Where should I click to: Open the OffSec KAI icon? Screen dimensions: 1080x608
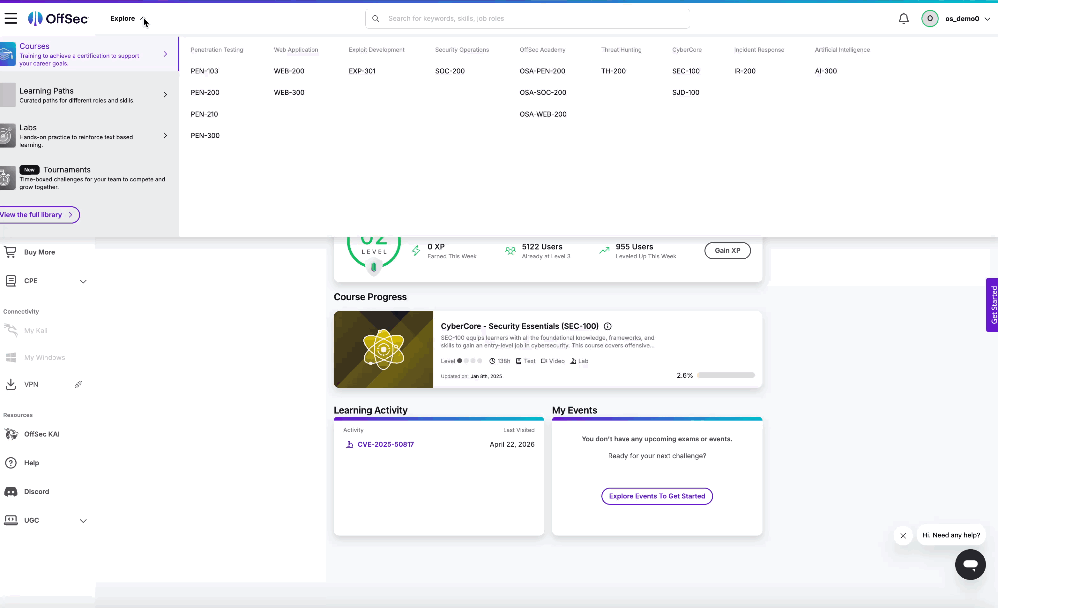click(10, 434)
